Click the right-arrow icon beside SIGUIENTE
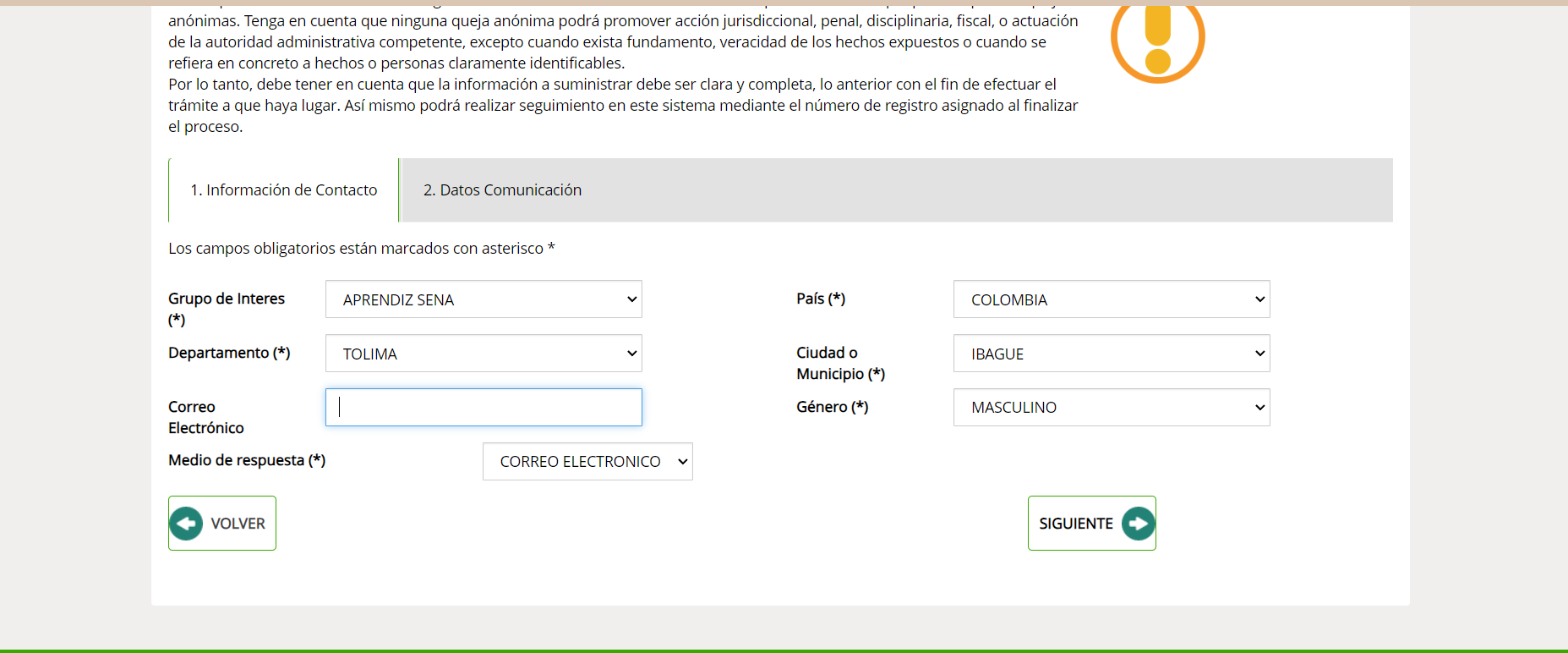Image resolution: width=1568 pixels, height=653 pixels. click(1138, 524)
